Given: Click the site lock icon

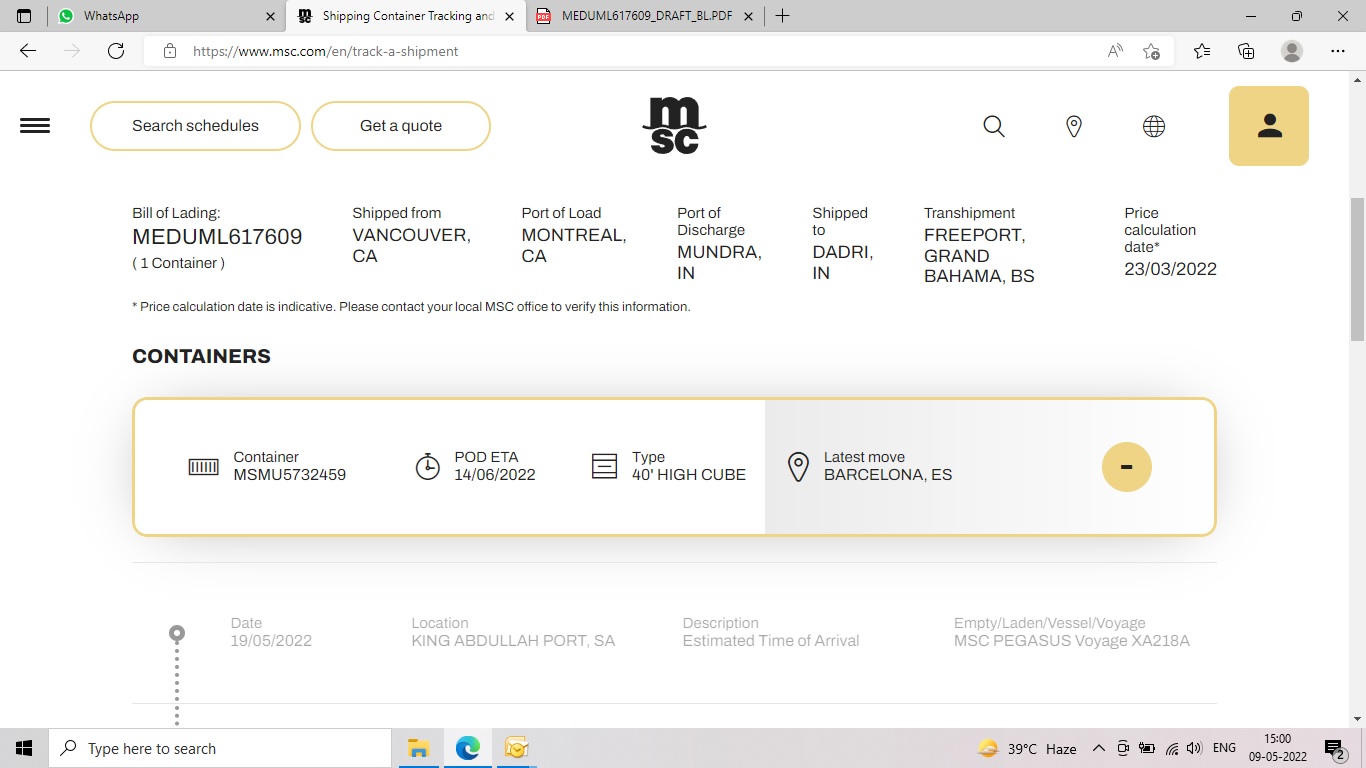Looking at the screenshot, I should (x=170, y=51).
